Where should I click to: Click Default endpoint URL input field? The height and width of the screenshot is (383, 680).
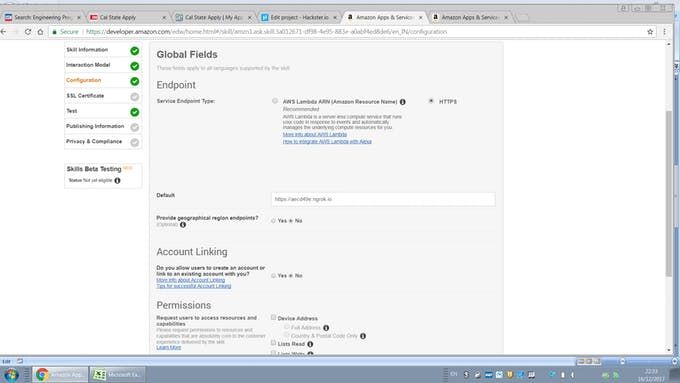click(383, 199)
